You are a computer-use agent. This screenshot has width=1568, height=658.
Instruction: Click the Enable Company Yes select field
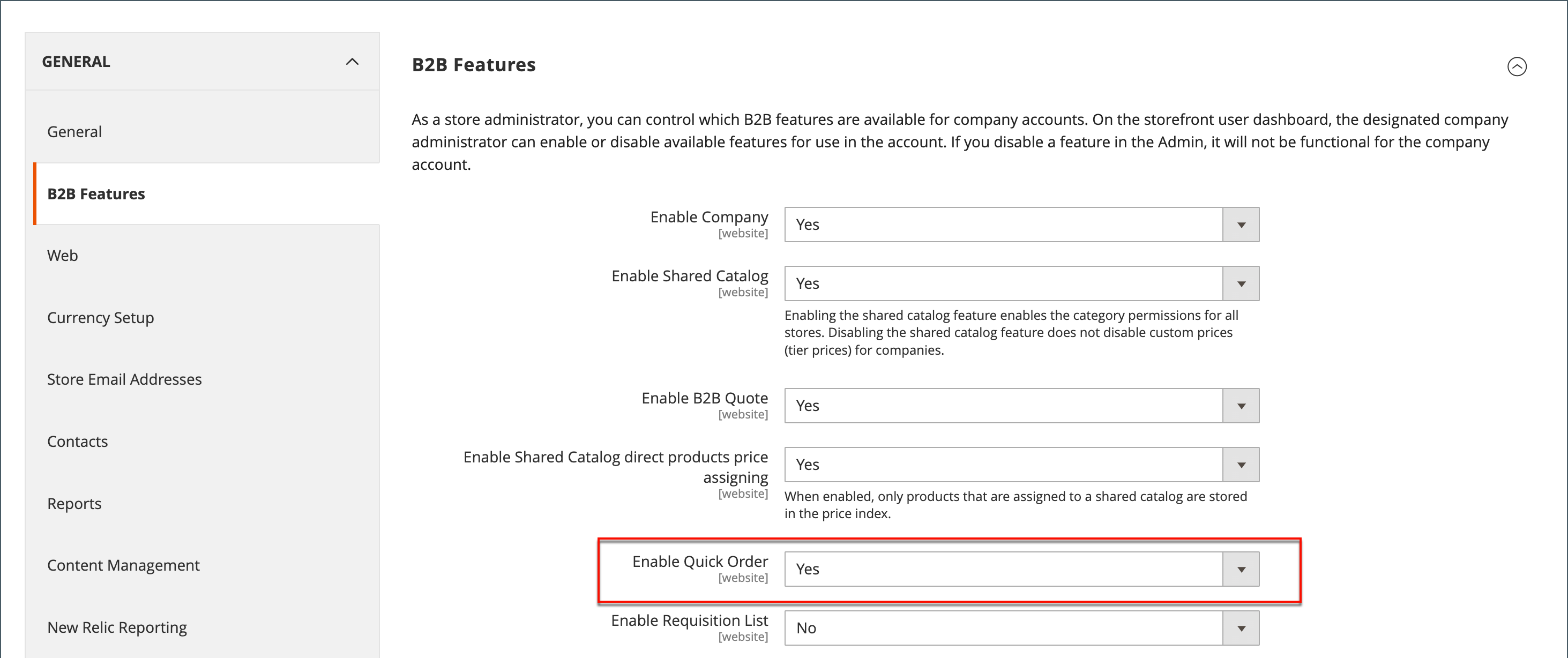1003,225
